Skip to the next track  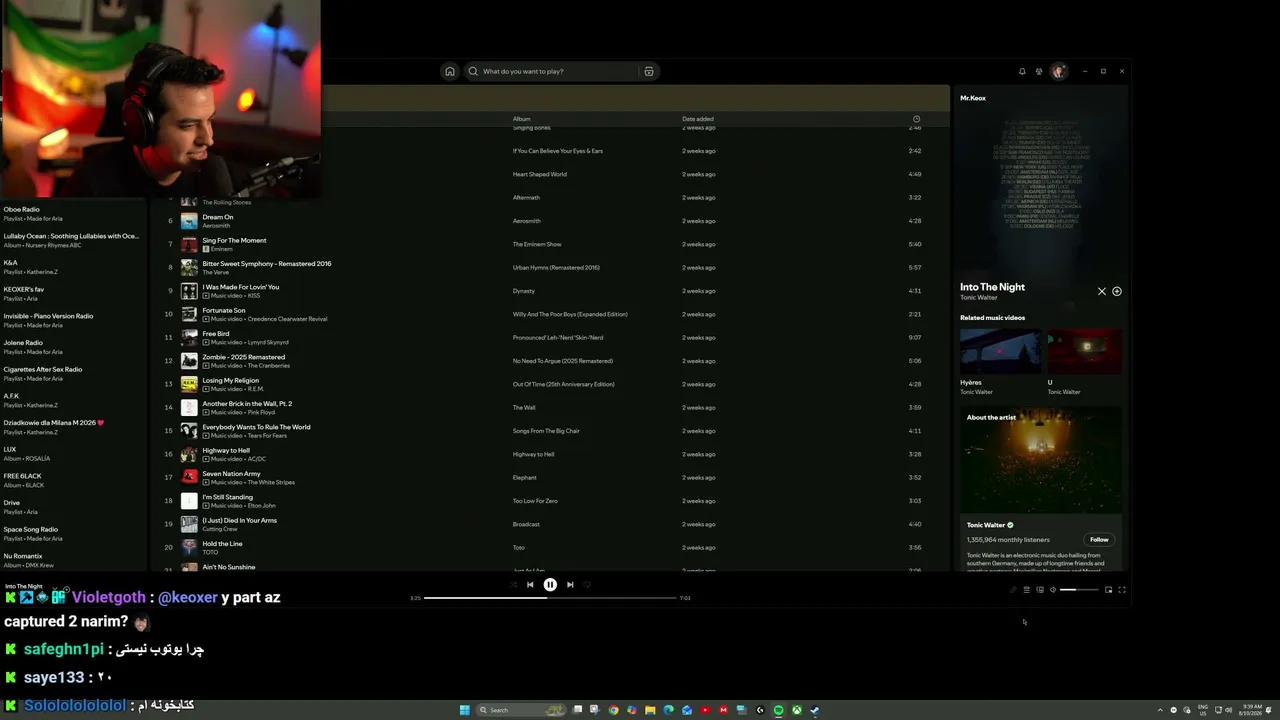point(570,584)
